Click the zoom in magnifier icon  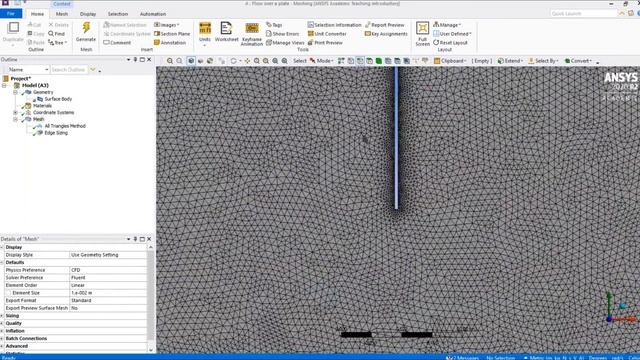coord(169,61)
